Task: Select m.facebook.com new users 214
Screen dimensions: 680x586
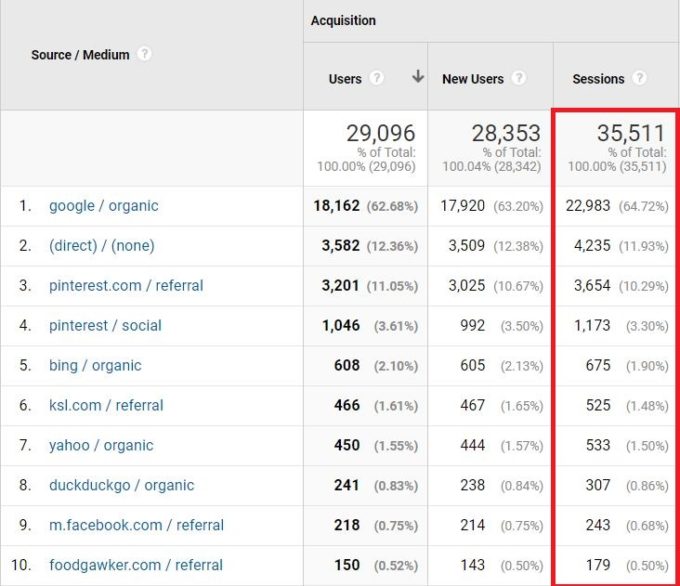Action: 473,525
